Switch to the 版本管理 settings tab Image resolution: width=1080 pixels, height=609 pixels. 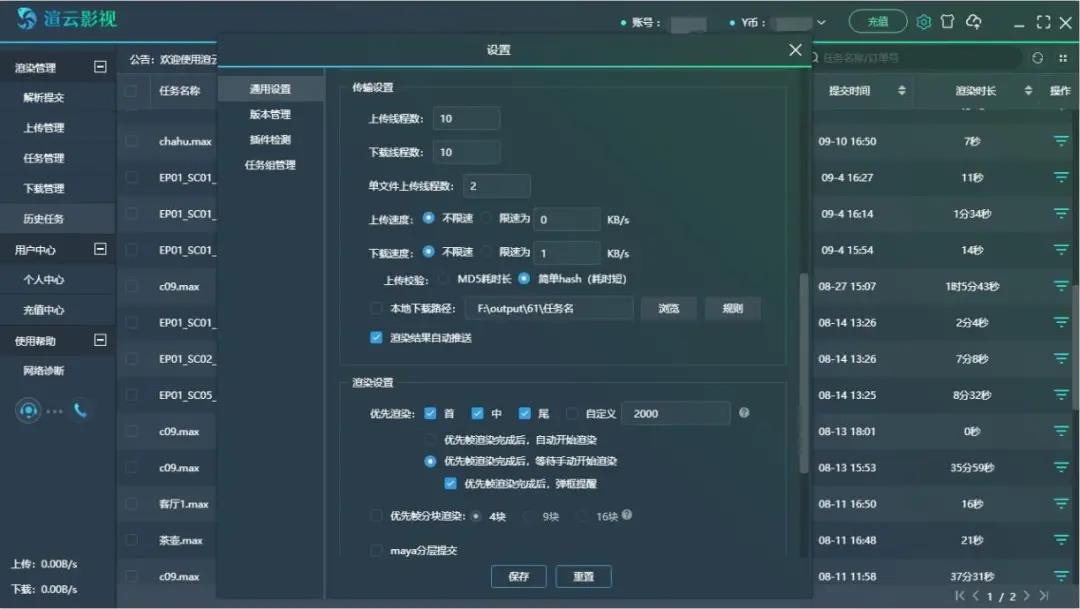point(270,115)
